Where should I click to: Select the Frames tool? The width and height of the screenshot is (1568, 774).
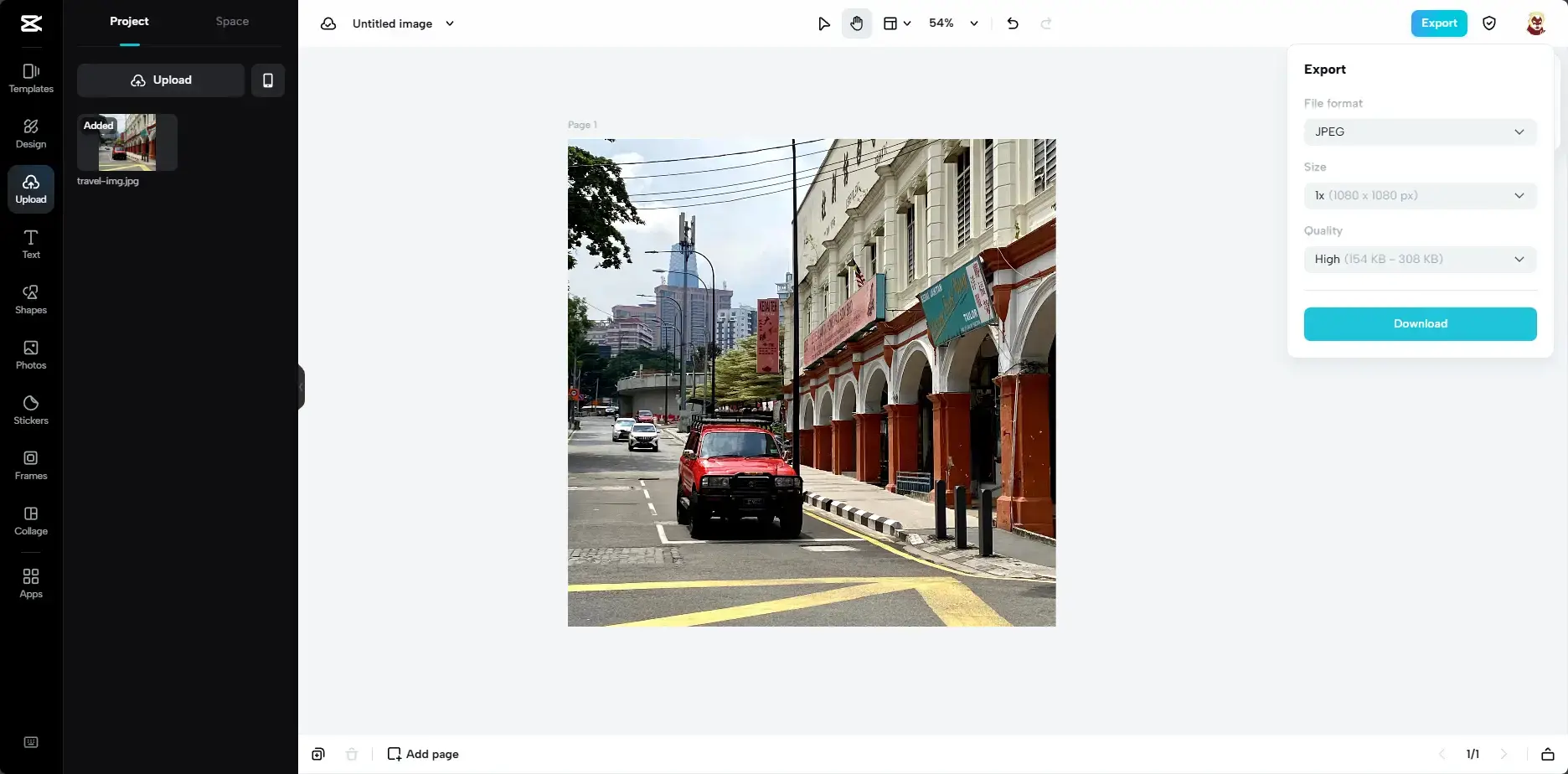click(30, 465)
